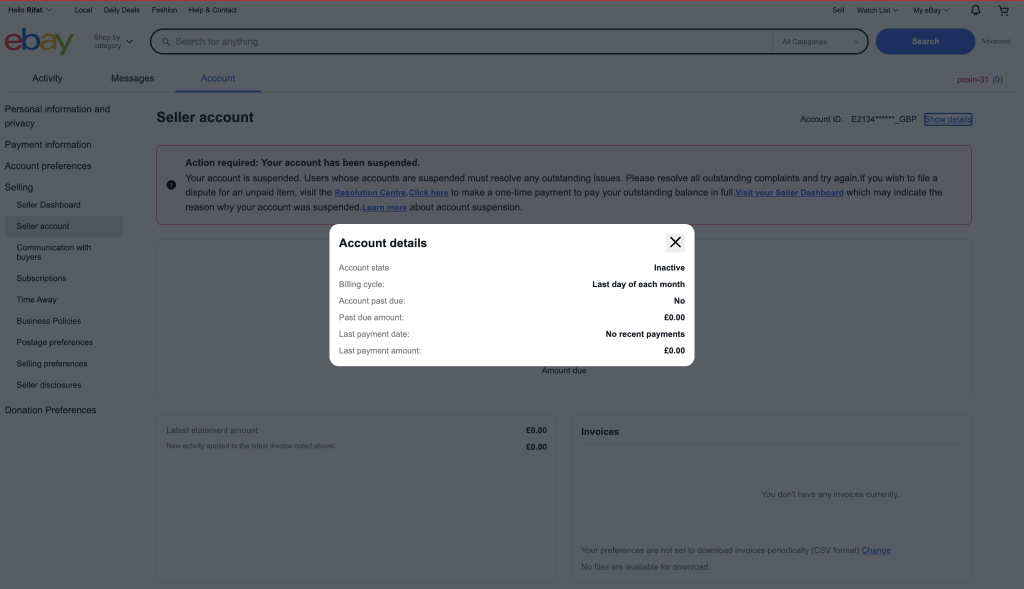Image resolution: width=1024 pixels, height=589 pixels.
Task: Go to Seller Dashboard in the sidebar
Action: [x=48, y=205]
